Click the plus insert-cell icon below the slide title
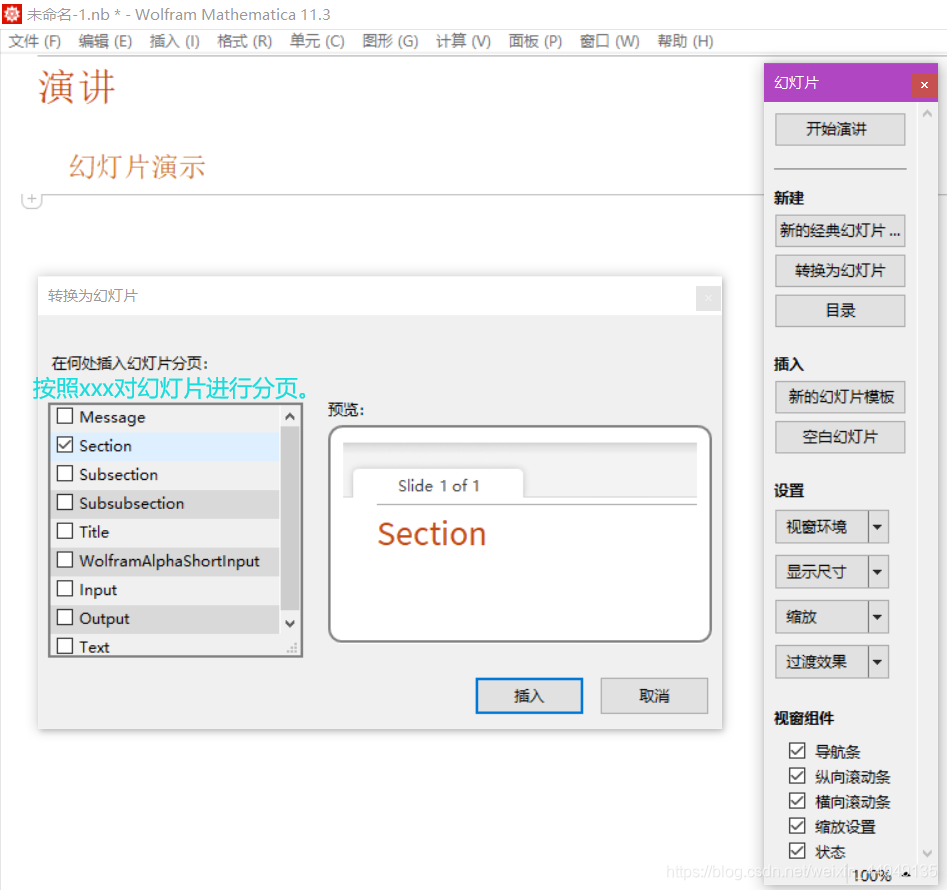Image resolution: width=947 pixels, height=890 pixels. click(31, 199)
